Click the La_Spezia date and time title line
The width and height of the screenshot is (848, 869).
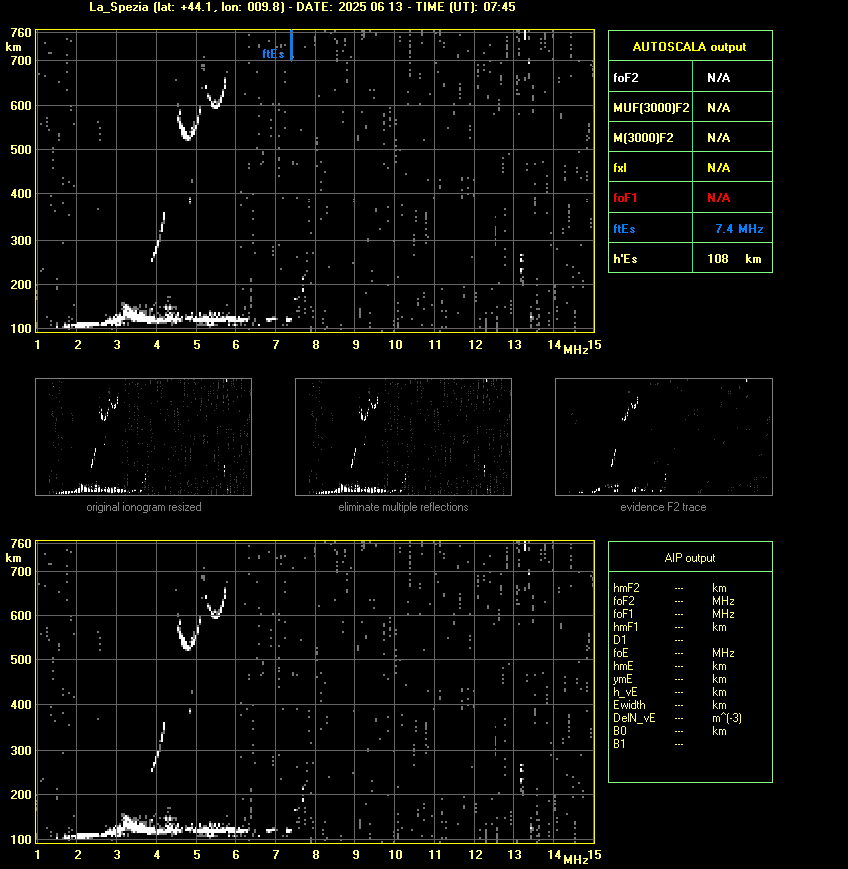click(302, 7)
